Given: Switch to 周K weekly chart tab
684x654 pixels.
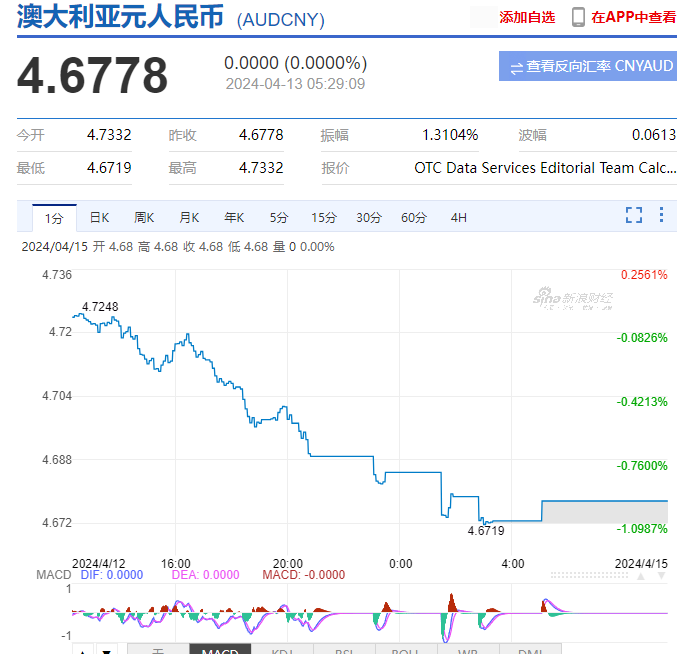Looking at the screenshot, I should tap(144, 217).
